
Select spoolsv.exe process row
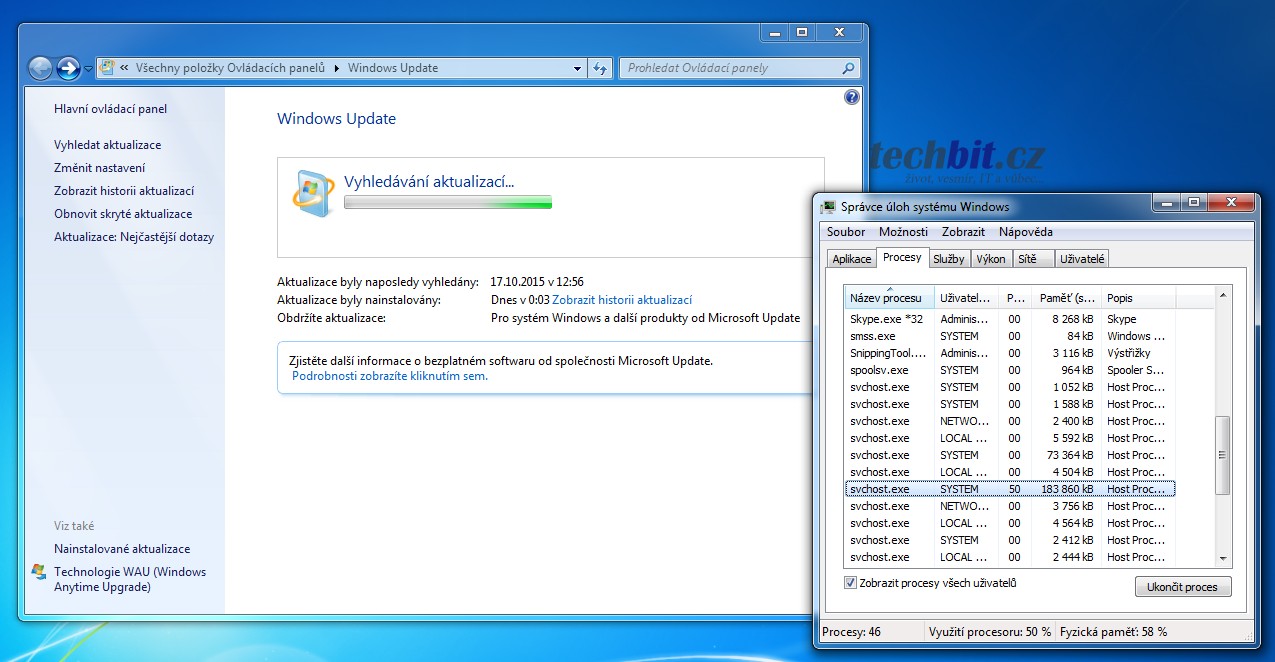tap(1010, 370)
